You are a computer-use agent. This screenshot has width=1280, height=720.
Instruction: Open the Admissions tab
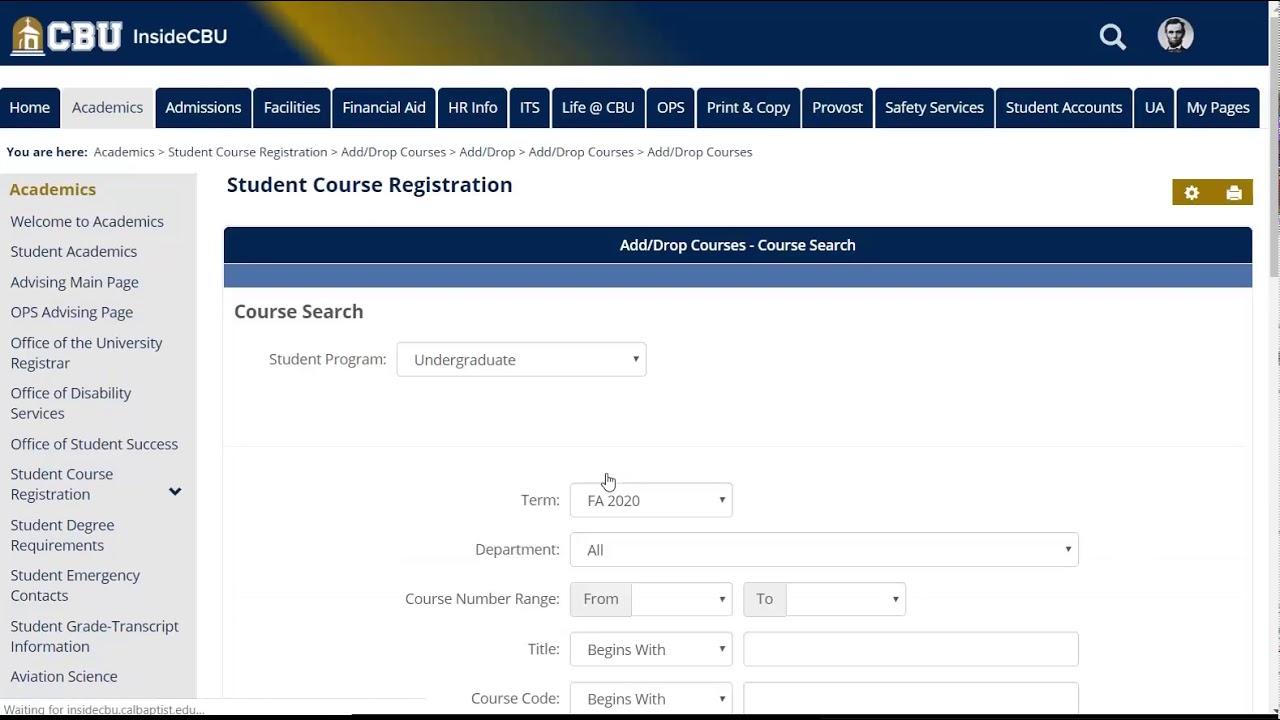point(203,108)
